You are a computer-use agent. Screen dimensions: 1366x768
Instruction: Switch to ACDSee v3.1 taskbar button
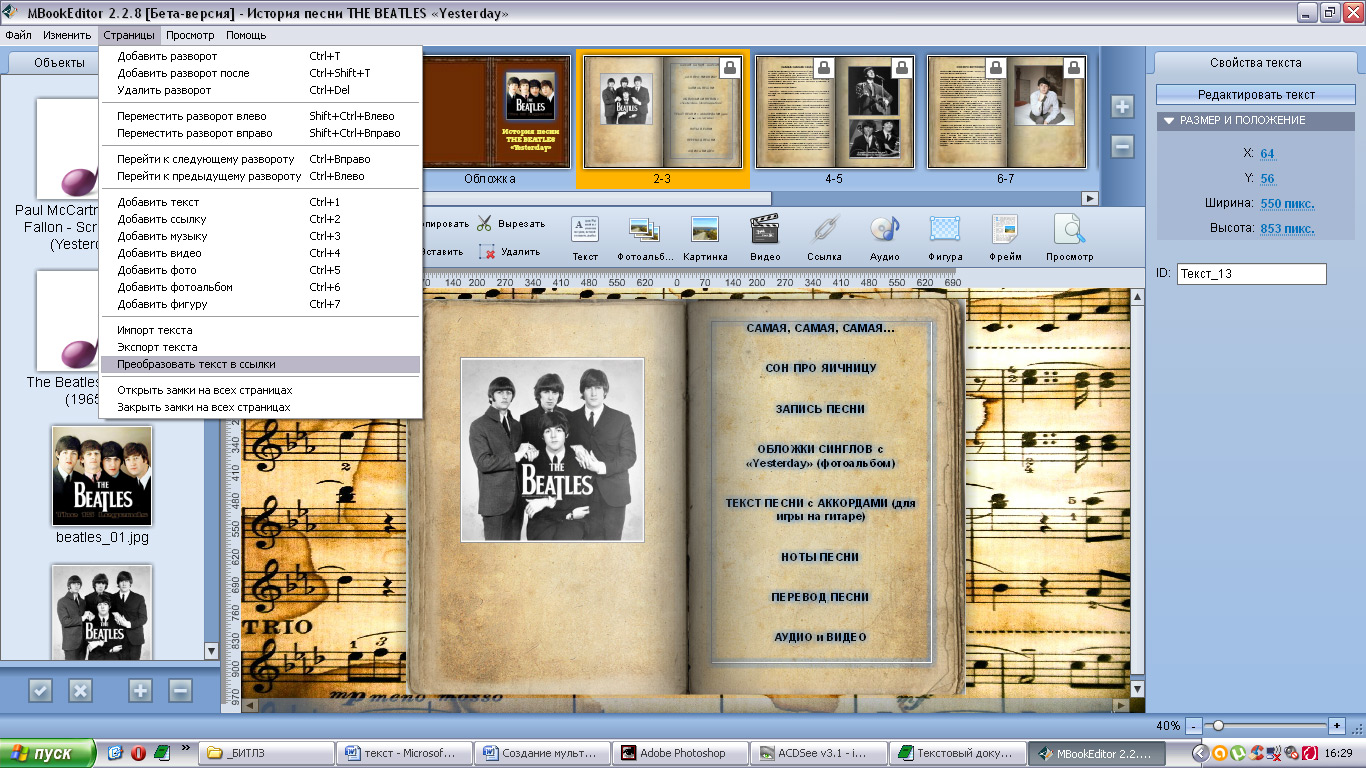(x=818, y=753)
